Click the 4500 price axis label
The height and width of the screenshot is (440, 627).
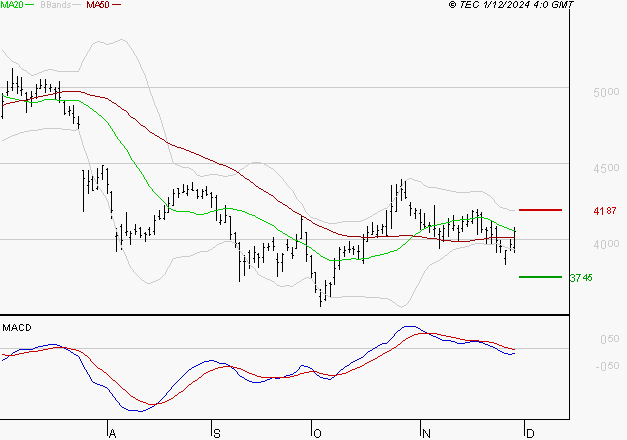[x=606, y=168]
